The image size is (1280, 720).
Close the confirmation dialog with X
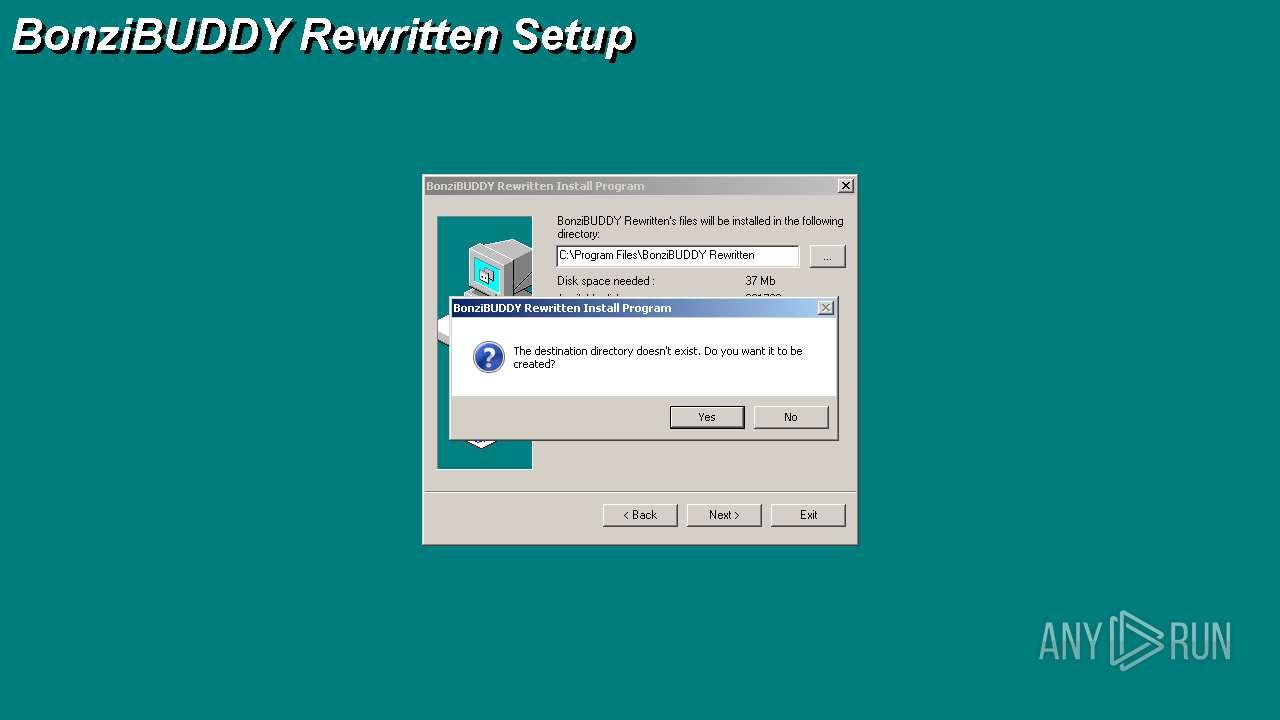826,308
